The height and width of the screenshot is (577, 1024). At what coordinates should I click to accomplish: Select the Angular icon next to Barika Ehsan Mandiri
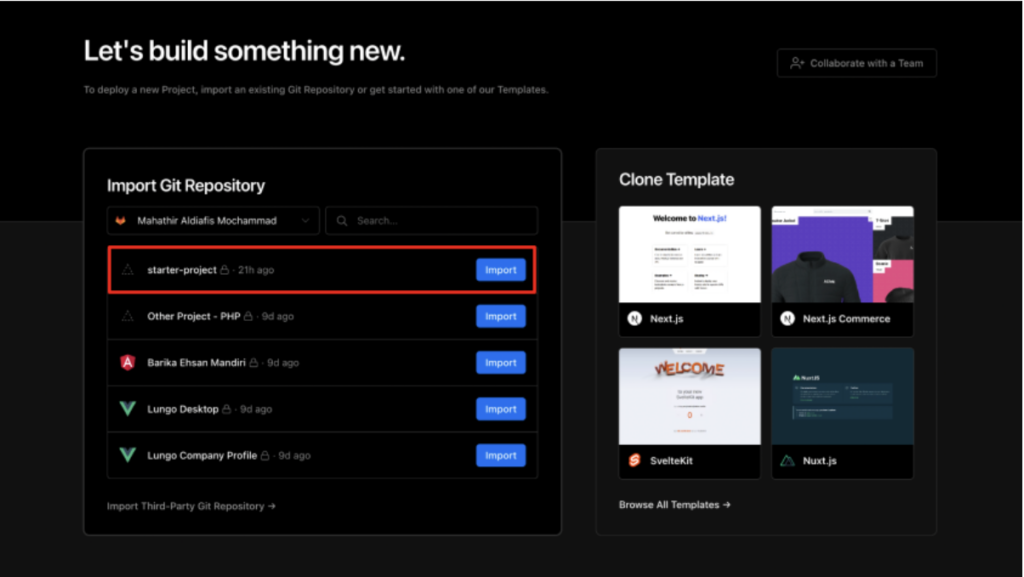point(126,362)
